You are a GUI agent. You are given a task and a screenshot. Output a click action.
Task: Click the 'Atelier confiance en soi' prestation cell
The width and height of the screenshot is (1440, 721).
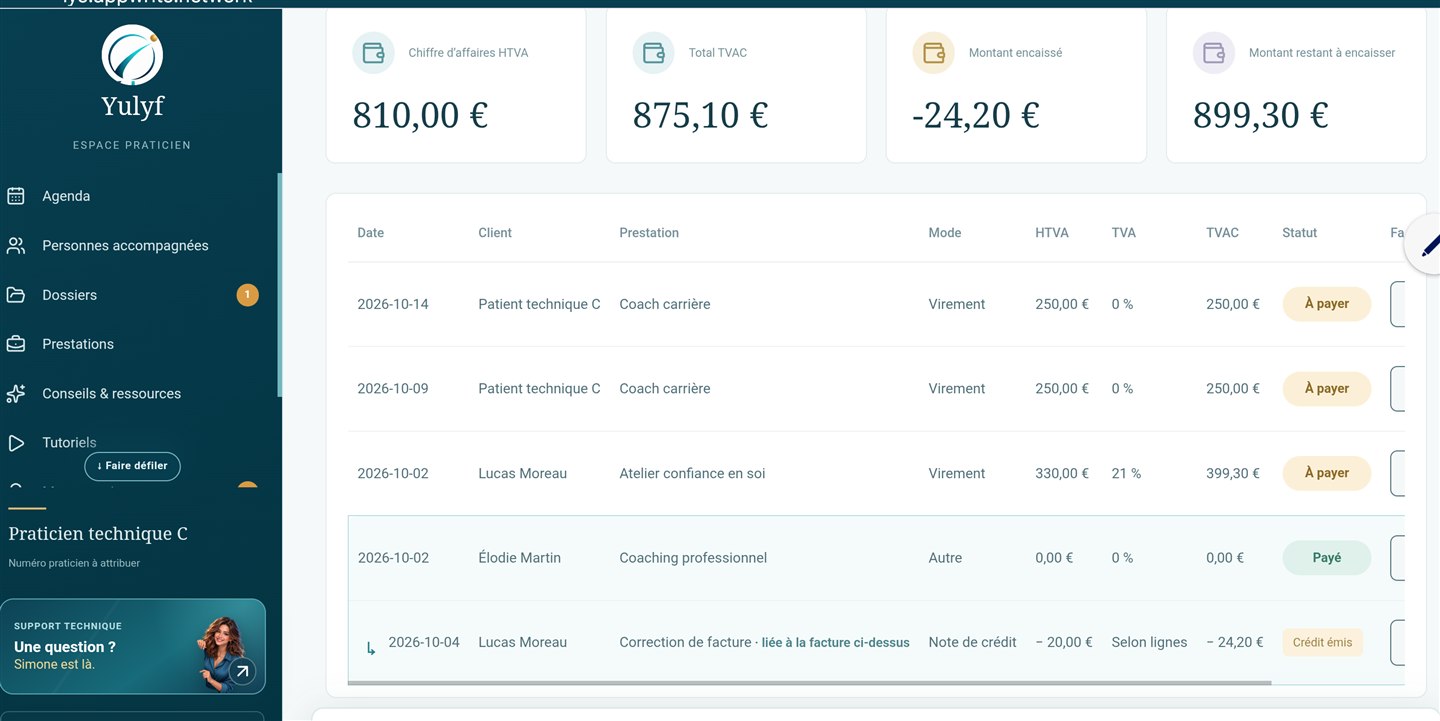click(x=692, y=473)
